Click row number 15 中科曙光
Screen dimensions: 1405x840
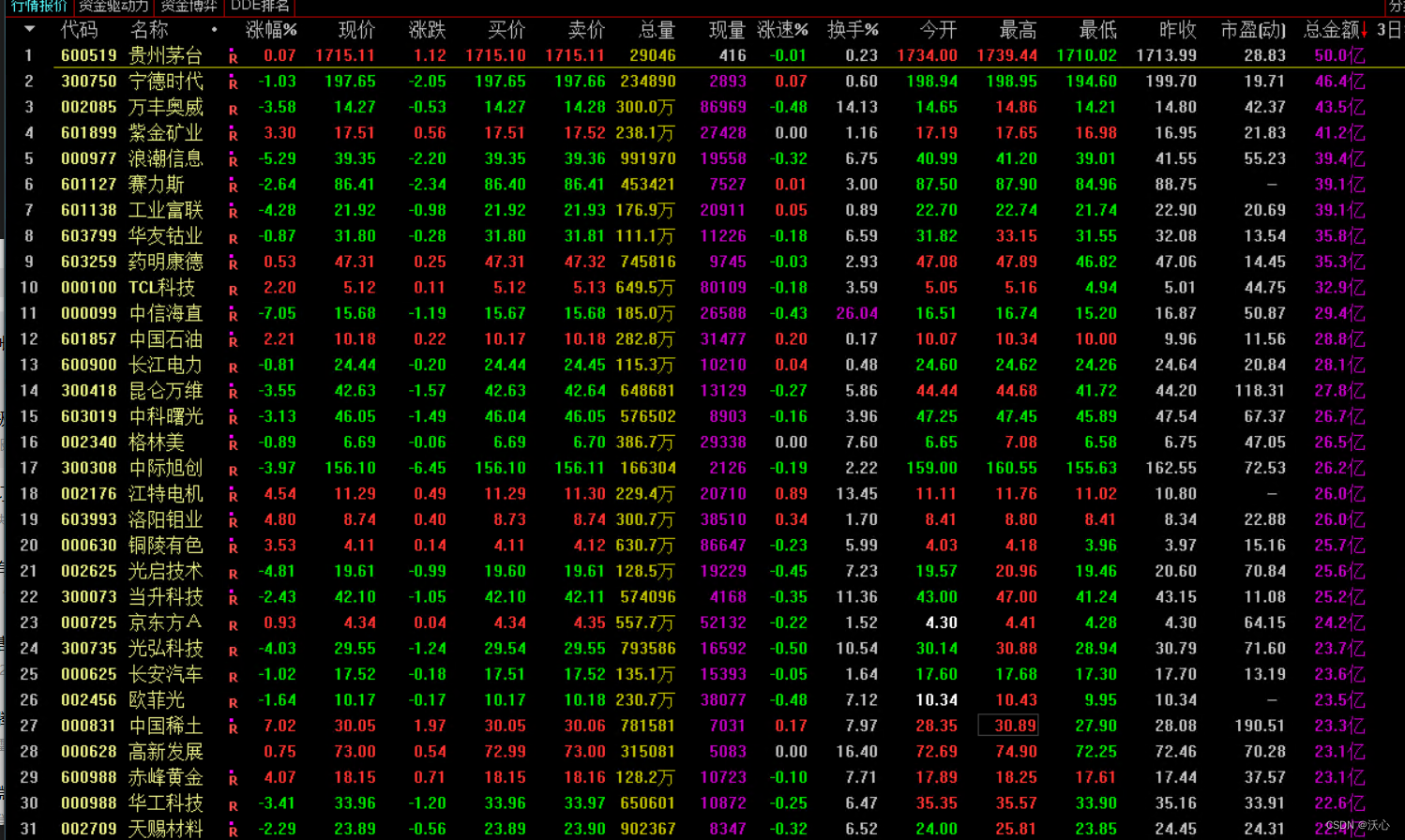(x=28, y=416)
